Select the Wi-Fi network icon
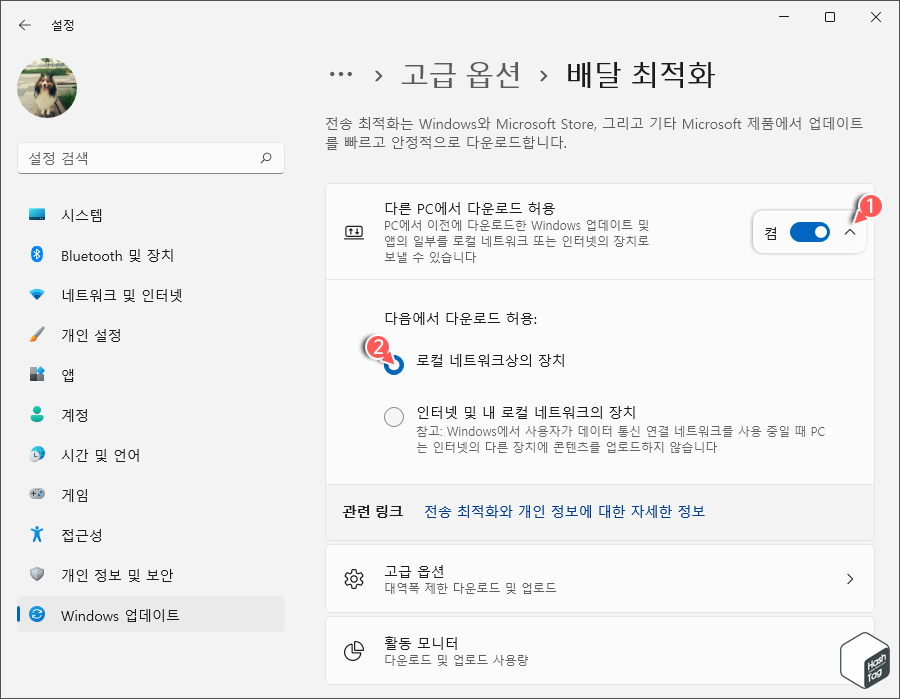Viewport: 900px width, 699px height. 37,294
